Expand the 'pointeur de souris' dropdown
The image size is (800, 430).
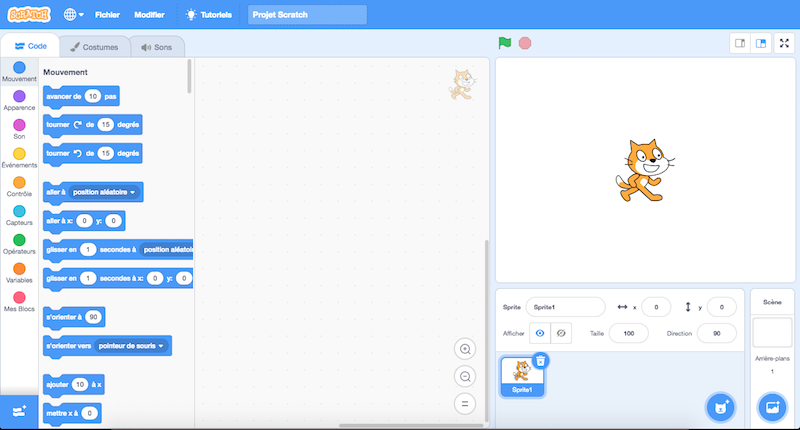point(131,345)
